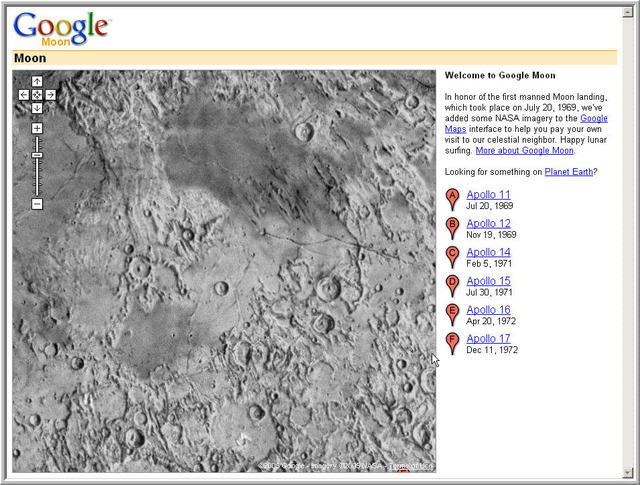
Task: Pan the map down with arrow button
Action: 37,108
